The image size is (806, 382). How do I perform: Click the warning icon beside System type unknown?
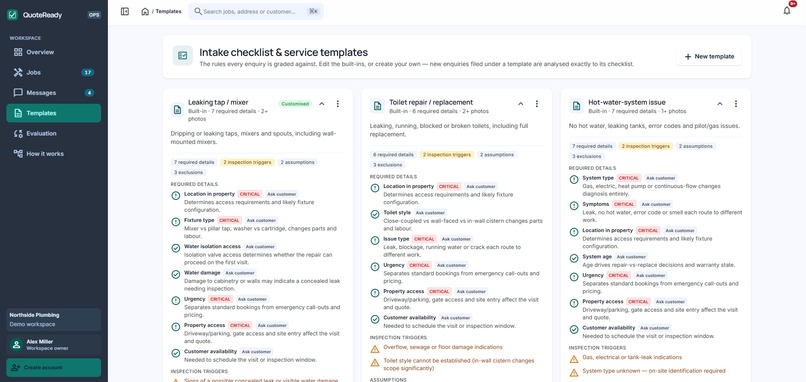(574, 372)
